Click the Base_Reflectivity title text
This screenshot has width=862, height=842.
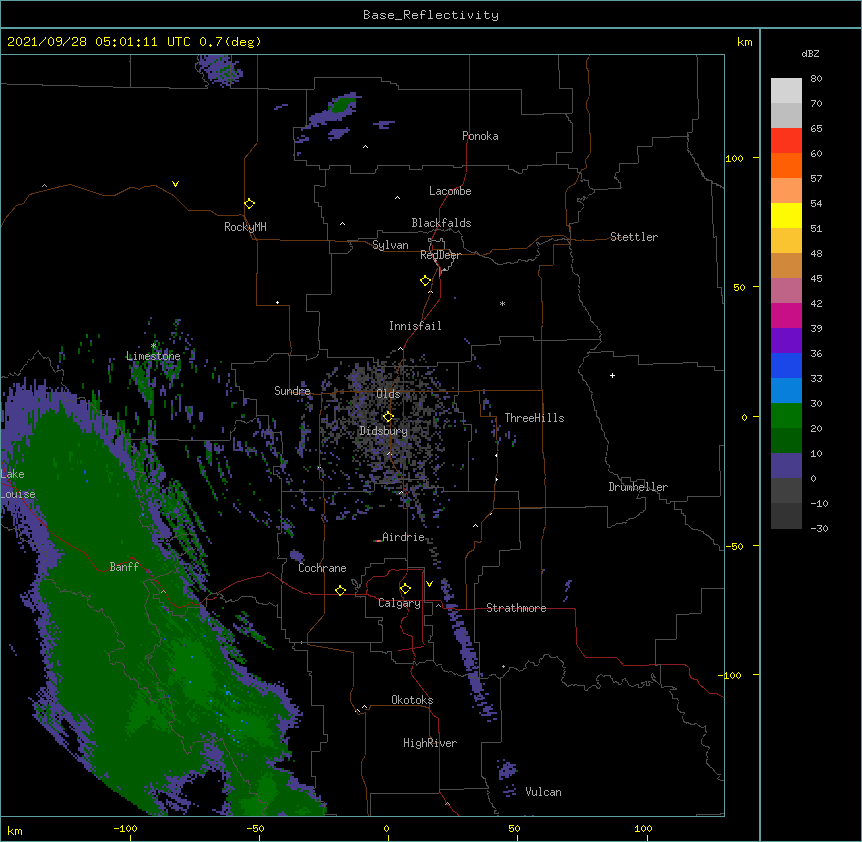click(431, 15)
